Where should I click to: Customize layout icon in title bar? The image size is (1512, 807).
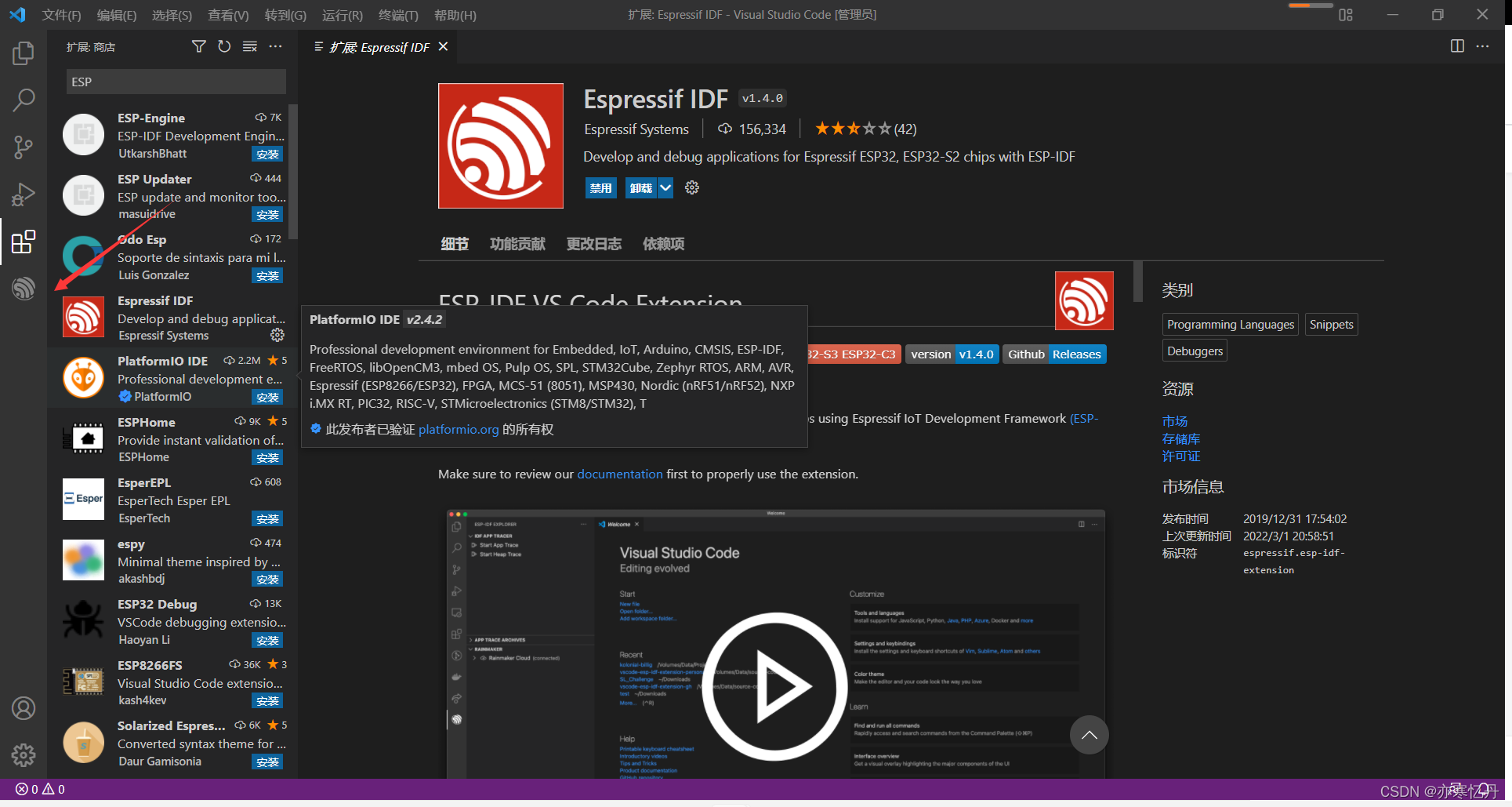click(1346, 15)
